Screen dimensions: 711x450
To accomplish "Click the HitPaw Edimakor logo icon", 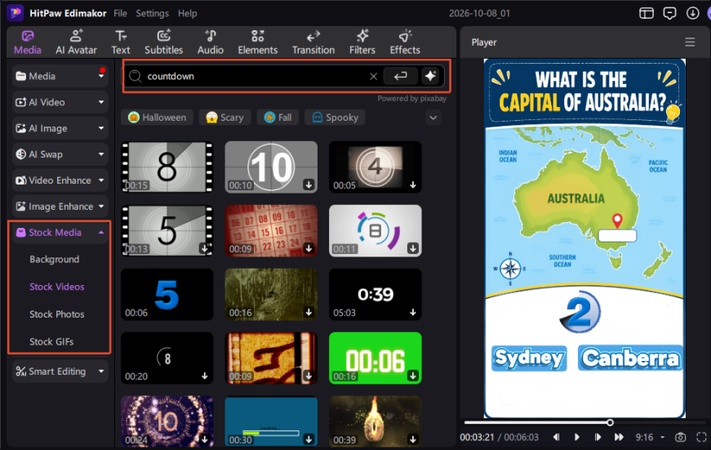I will pos(15,13).
